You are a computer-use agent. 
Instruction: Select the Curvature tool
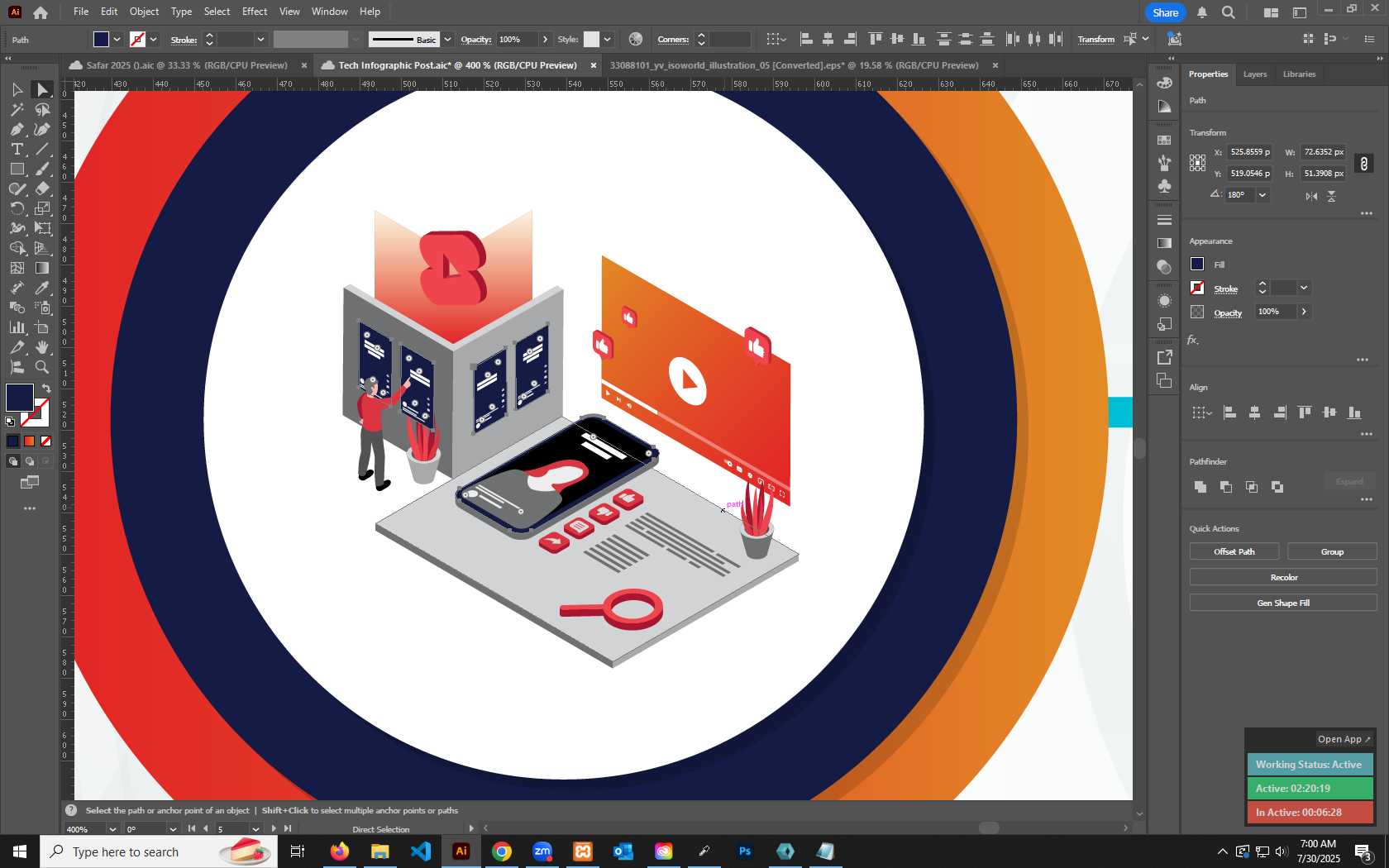click(42, 129)
